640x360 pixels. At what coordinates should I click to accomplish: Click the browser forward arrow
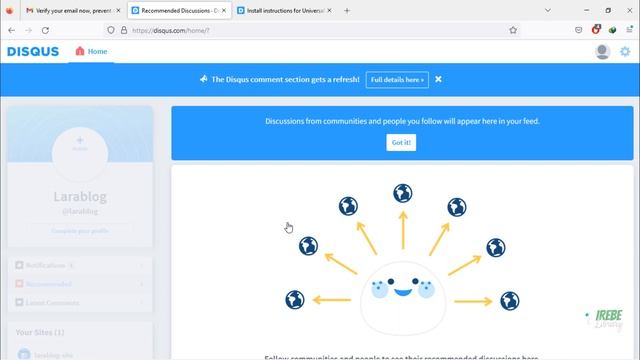(x=28, y=30)
